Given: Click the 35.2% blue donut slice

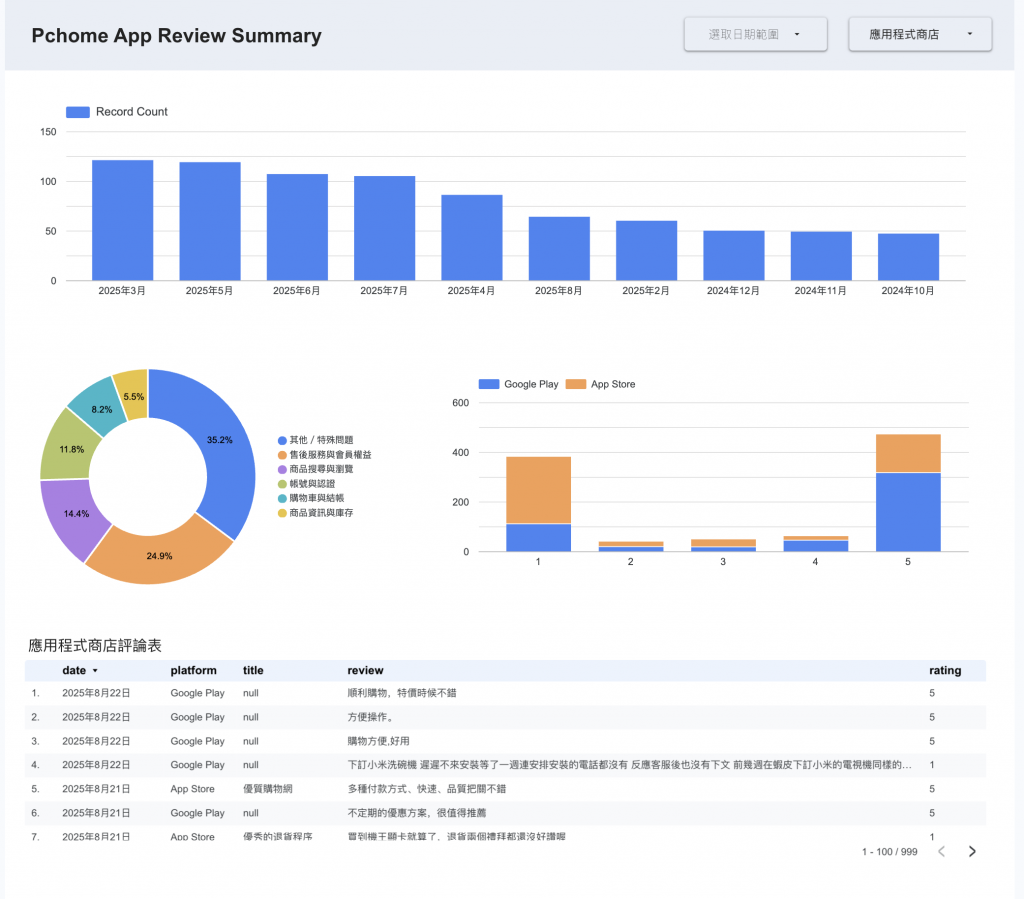Looking at the screenshot, I should (219, 439).
